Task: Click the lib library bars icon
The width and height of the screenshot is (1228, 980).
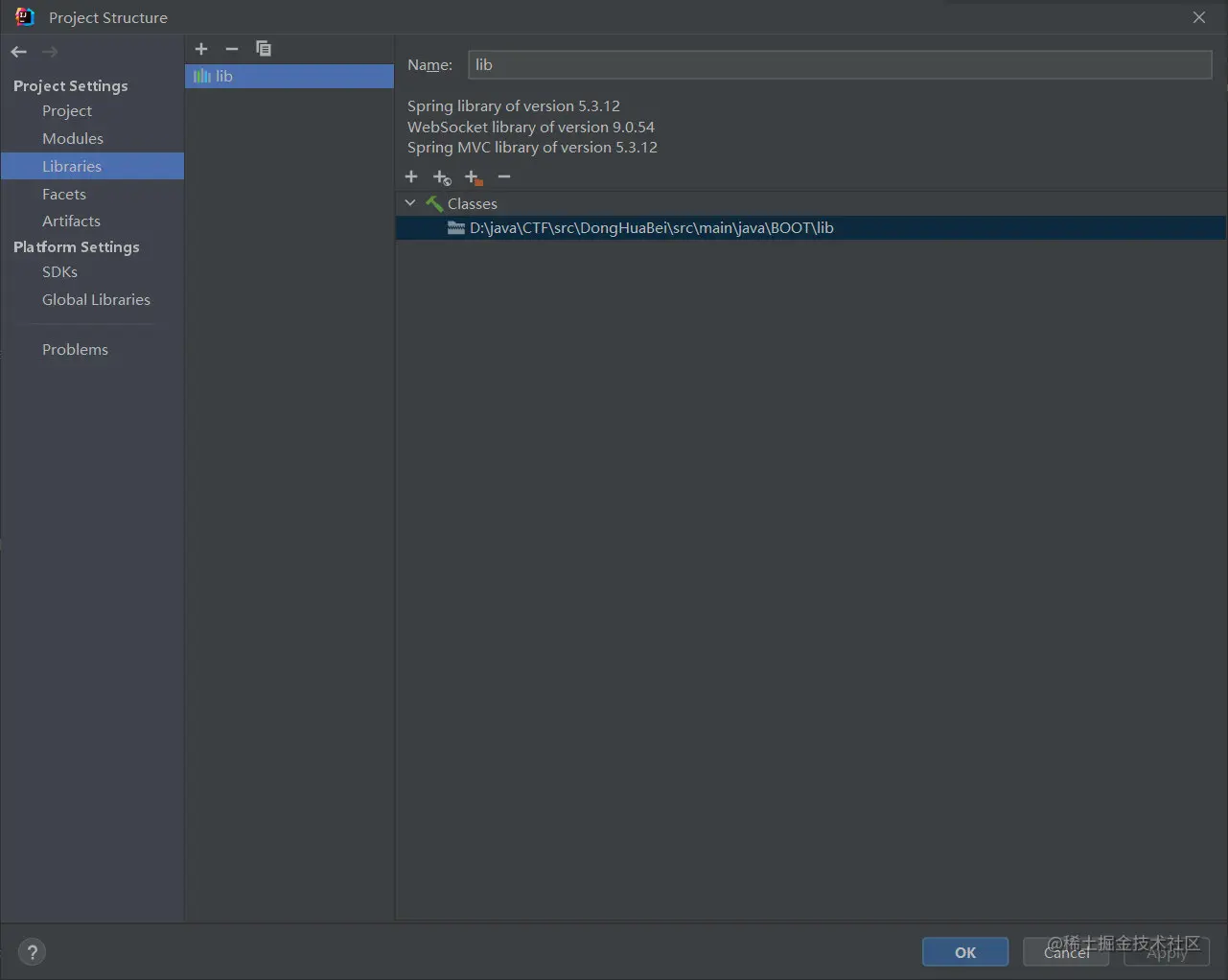Action: [202, 76]
